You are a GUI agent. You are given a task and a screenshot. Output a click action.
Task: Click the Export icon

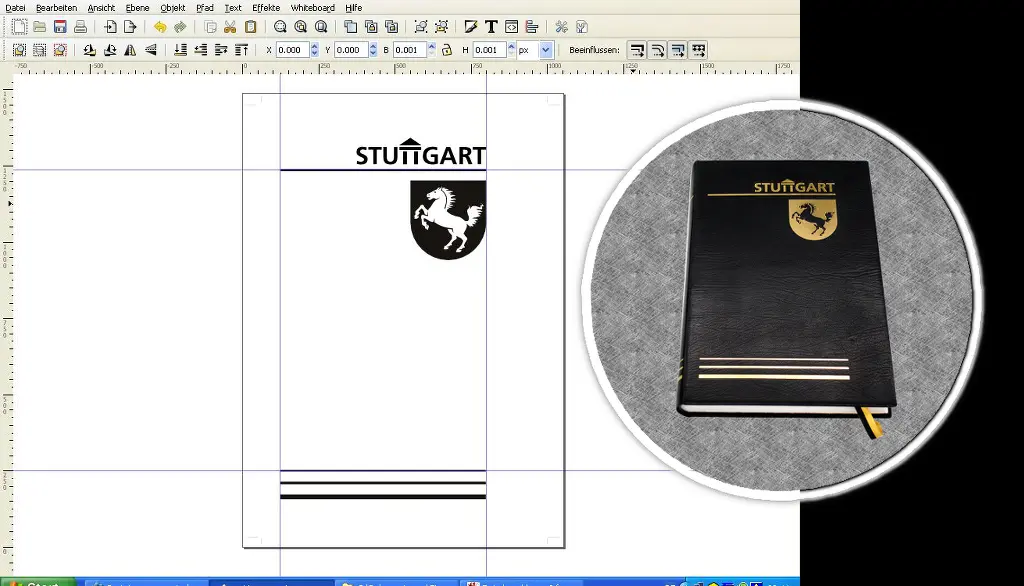[x=131, y=27]
